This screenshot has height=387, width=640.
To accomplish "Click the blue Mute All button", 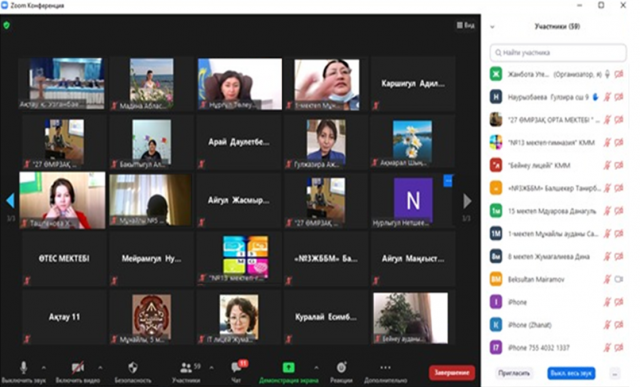I will pos(571,373).
